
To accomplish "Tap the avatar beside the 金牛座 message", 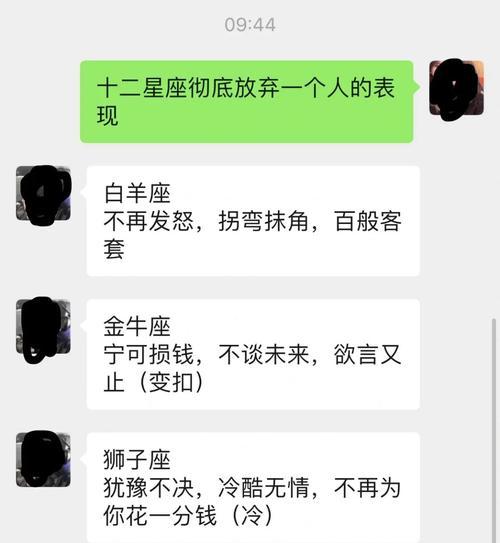I will [43, 327].
